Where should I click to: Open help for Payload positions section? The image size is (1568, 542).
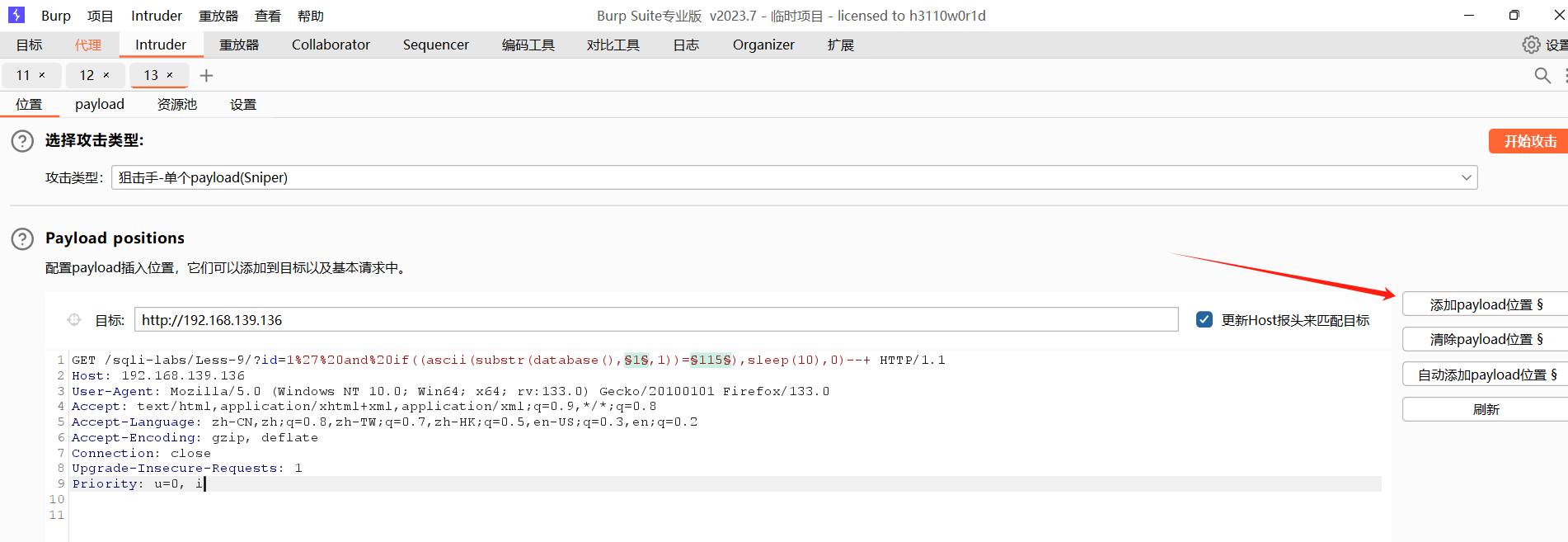pyautogui.click(x=22, y=239)
